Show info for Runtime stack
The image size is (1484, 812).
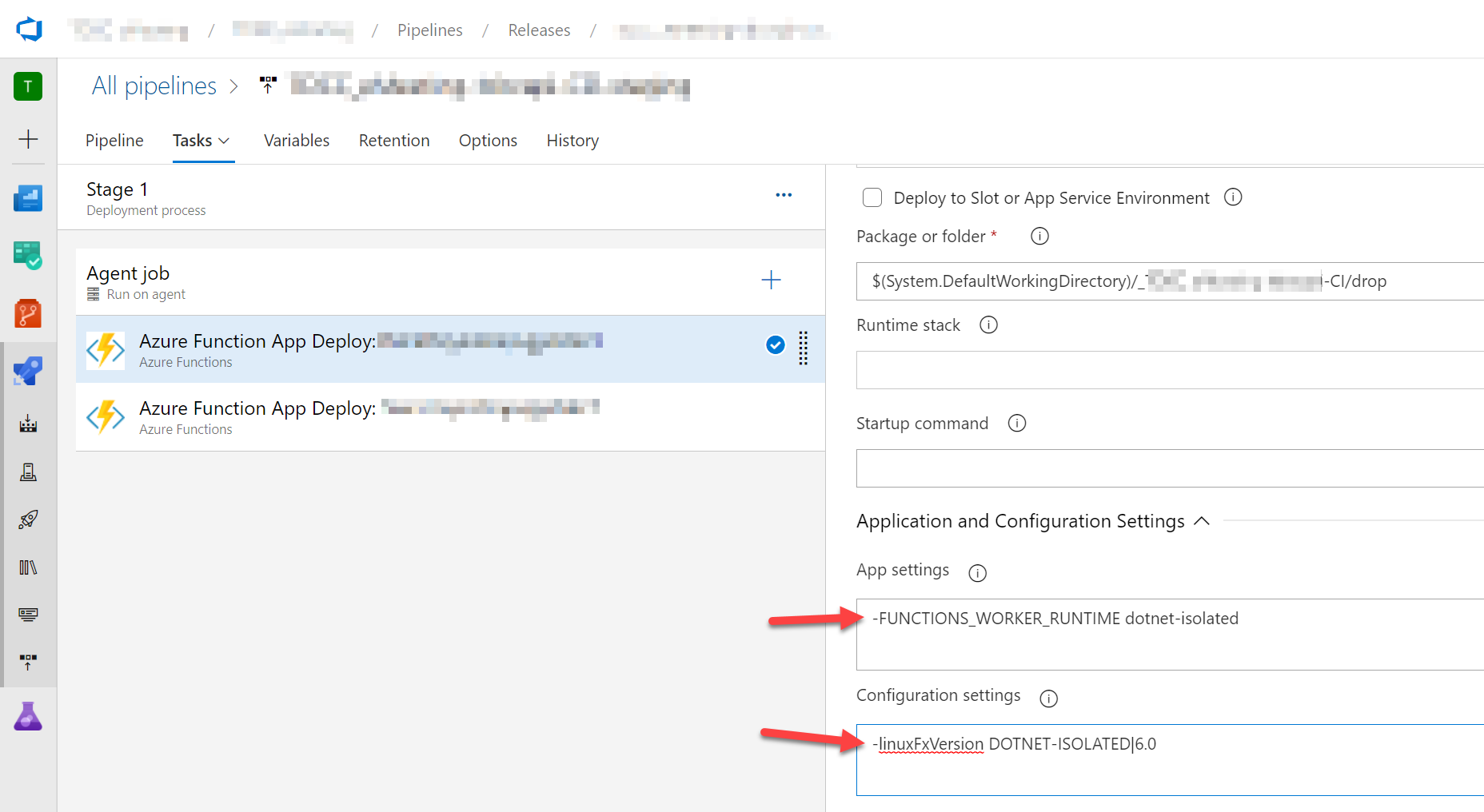click(x=988, y=324)
